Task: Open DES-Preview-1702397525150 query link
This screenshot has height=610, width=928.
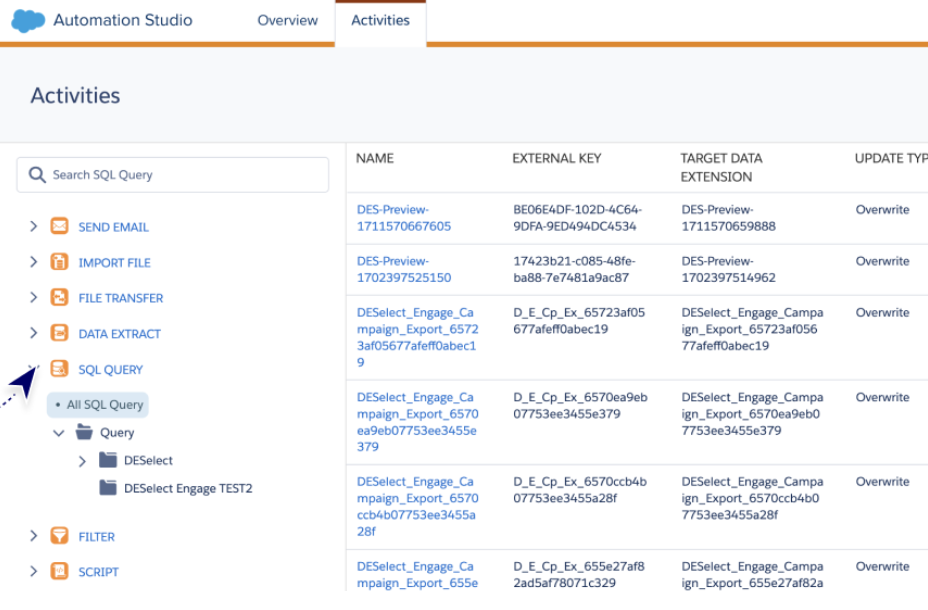Action: [x=403, y=269]
